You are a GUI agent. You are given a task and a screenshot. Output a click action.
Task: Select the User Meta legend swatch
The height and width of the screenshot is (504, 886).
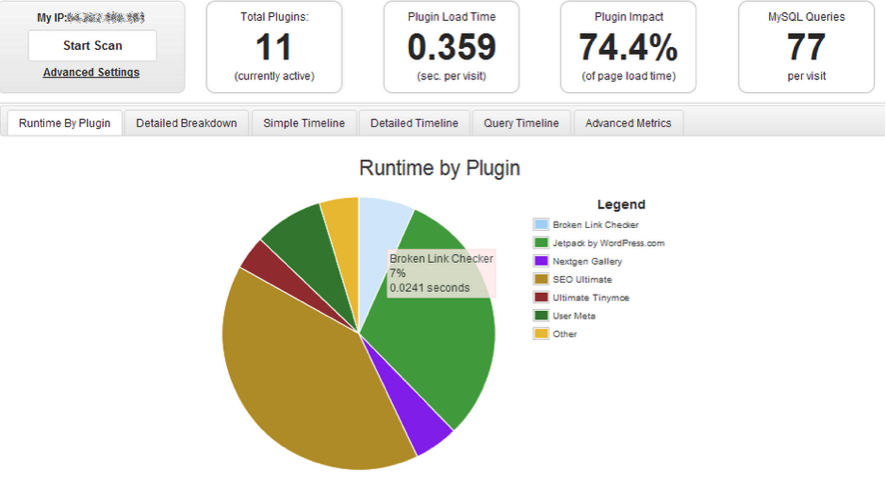(541, 315)
